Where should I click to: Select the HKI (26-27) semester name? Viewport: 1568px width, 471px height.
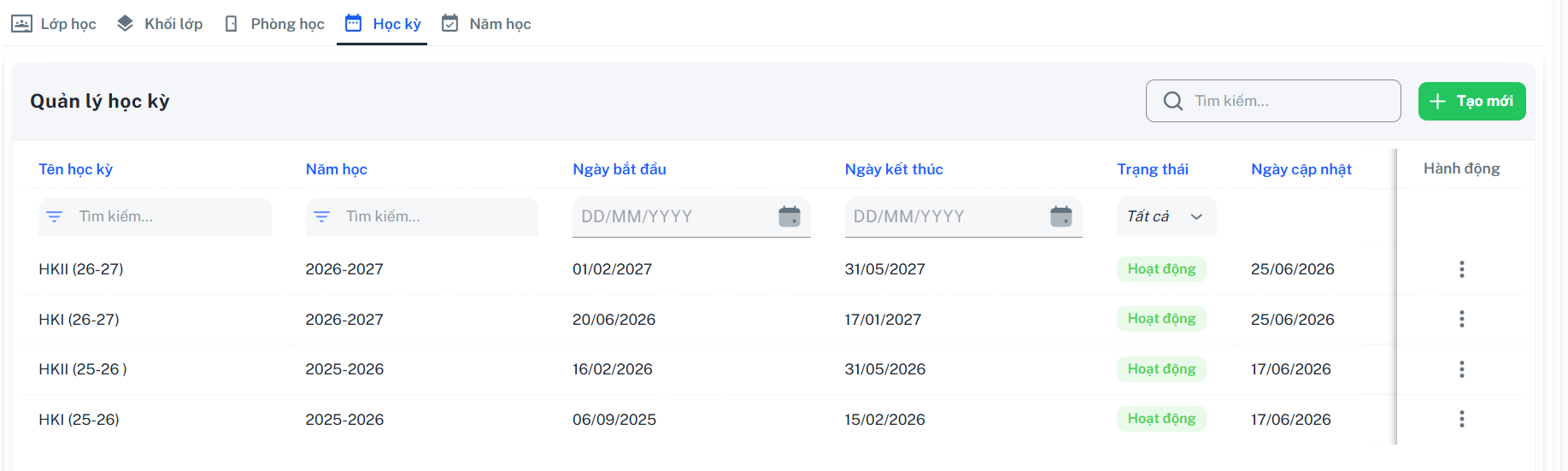pyautogui.click(x=79, y=320)
